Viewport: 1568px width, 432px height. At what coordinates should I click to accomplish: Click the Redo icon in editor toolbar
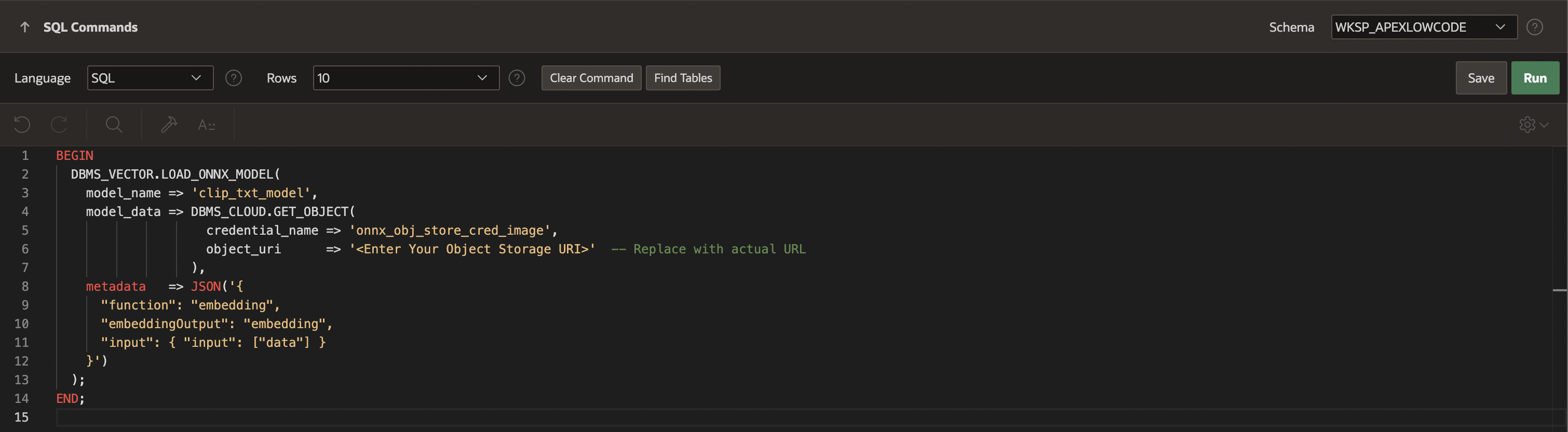(x=59, y=125)
